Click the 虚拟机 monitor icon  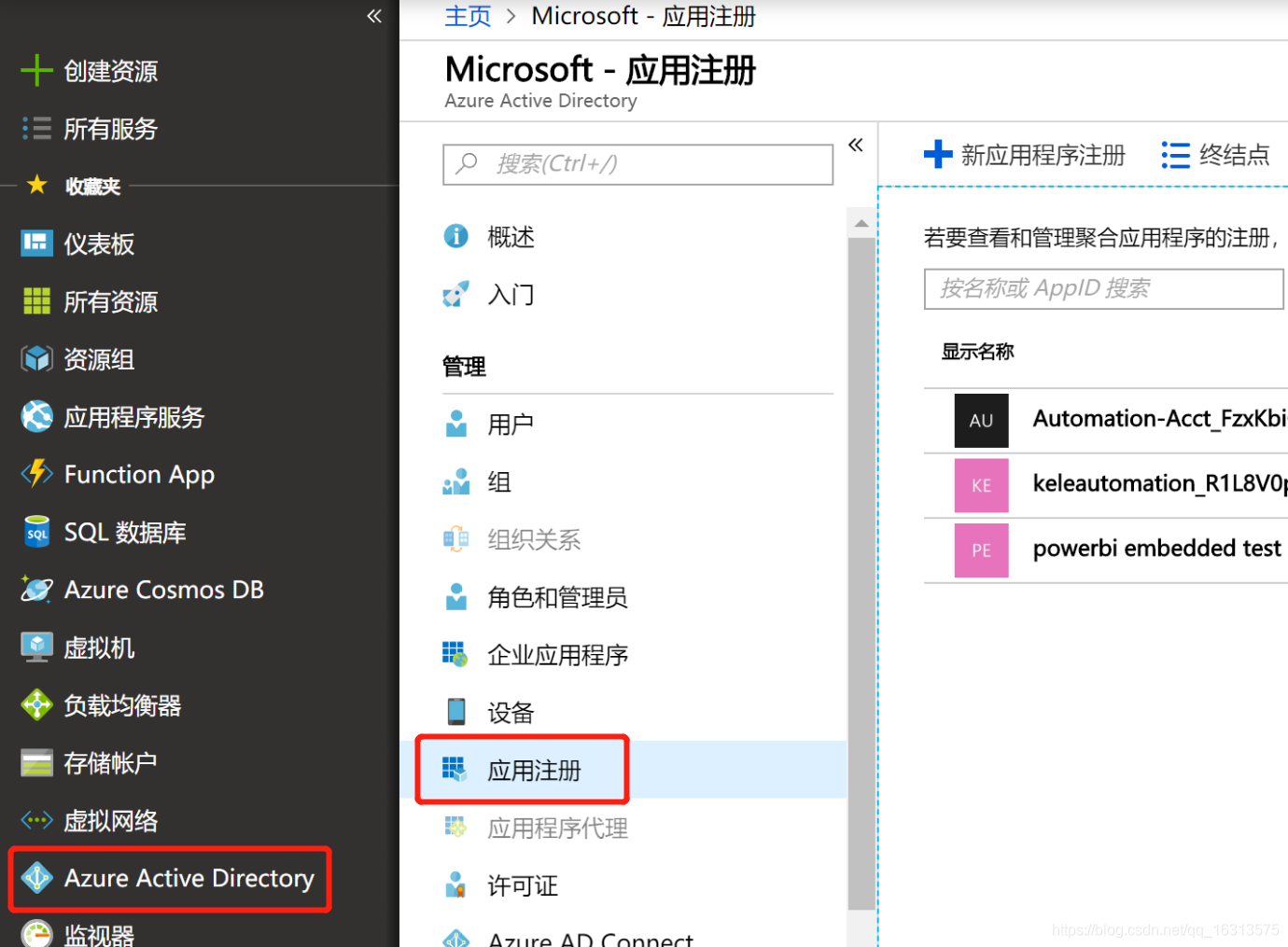[x=36, y=648]
